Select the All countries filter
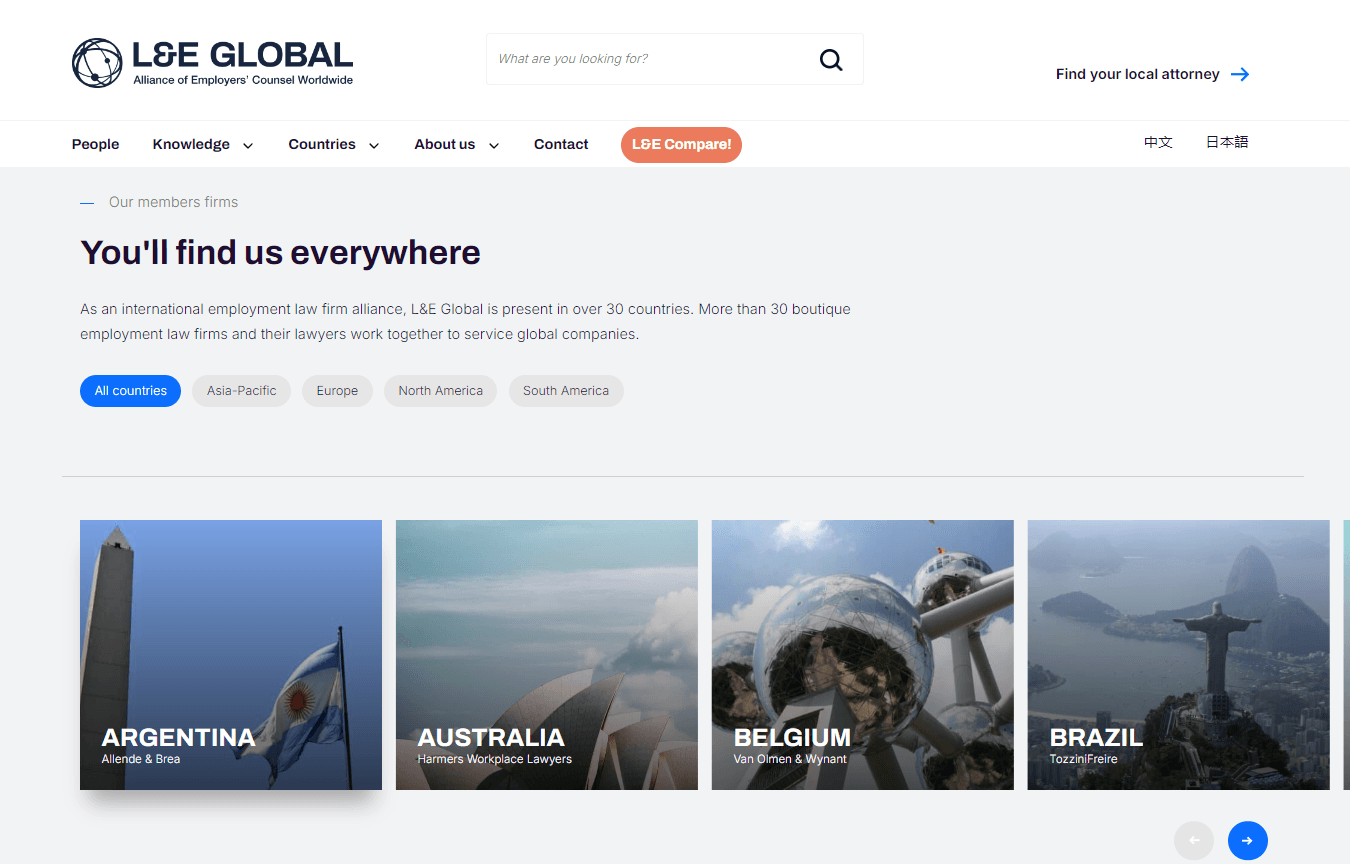This screenshot has height=864, width=1350. [130, 391]
